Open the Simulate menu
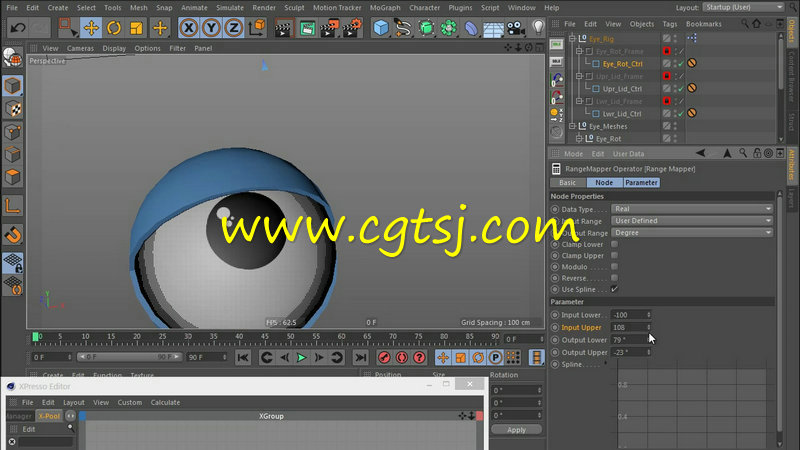 click(x=230, y=8)
